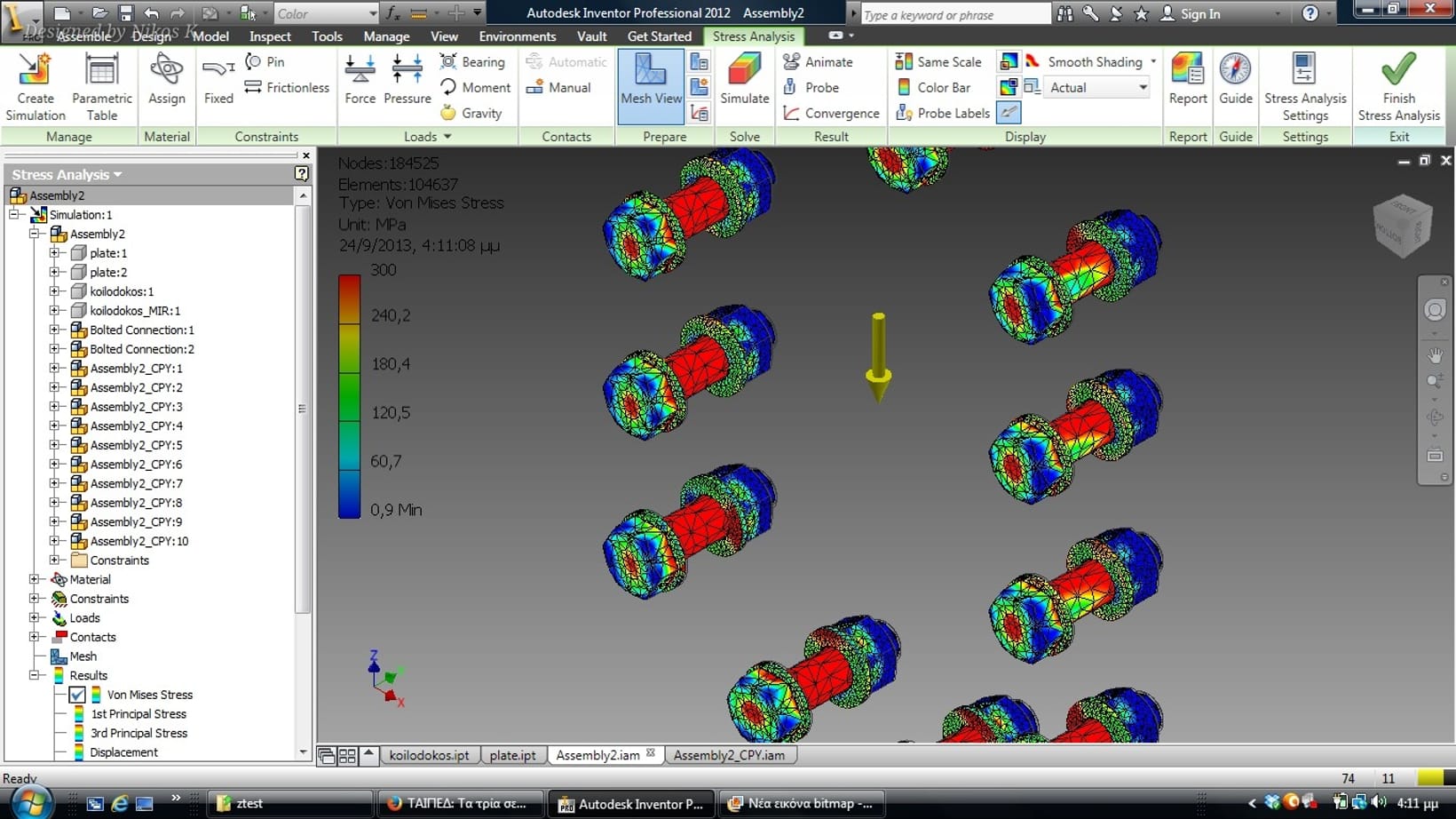The height and width of the screenshot is (819, 1456).
Task: Uncheck the Von Mises Stress result checkbox
Action: tap(77, 695)
